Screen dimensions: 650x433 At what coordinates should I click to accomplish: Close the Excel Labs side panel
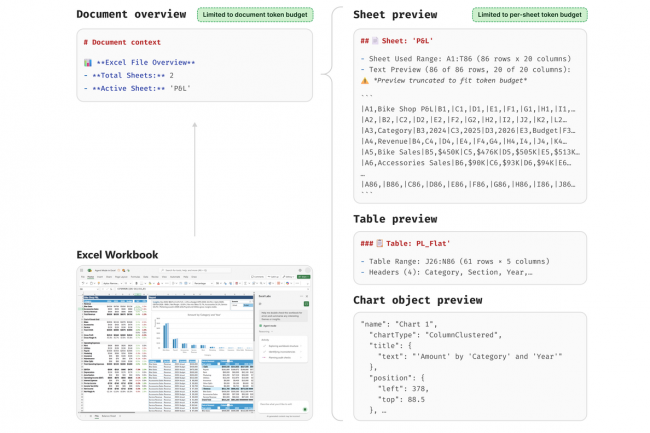point(306,296)
